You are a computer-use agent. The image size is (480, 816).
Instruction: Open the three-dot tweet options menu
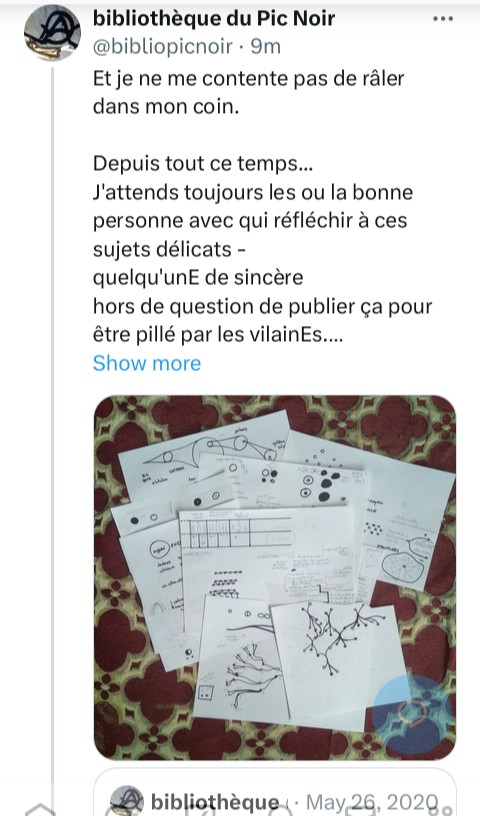coord(443,19)
